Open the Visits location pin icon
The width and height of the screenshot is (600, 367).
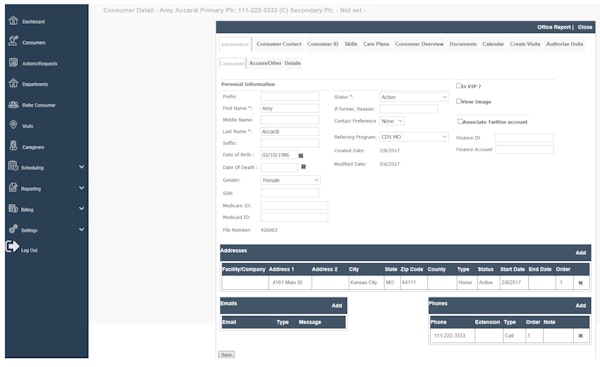click(13, 125)
